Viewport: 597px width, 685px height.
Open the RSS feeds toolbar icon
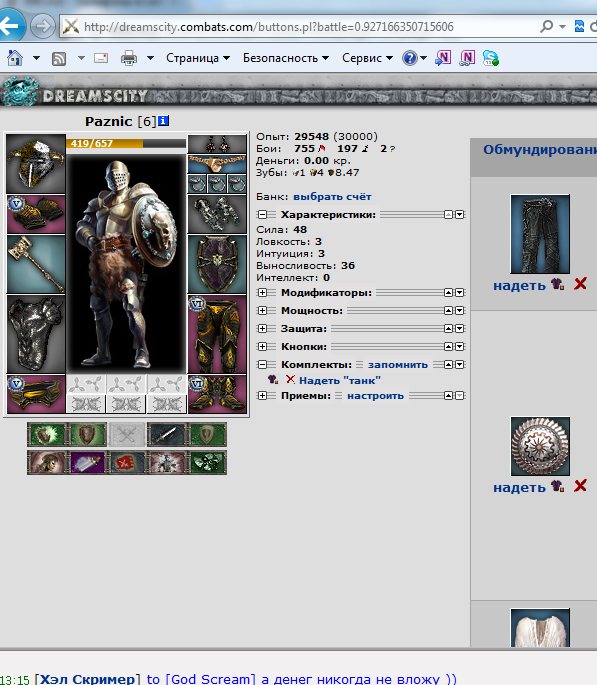59,58
